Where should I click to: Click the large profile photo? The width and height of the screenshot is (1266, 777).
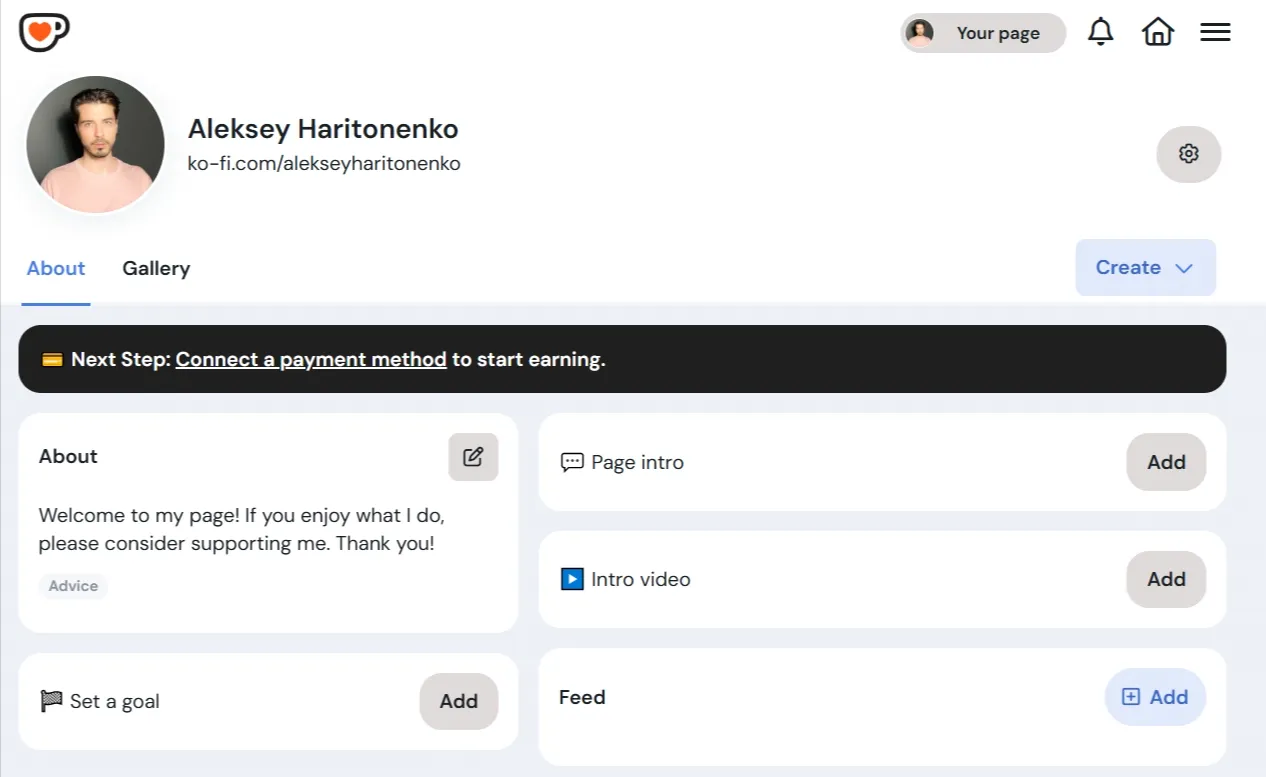tap(95, 144)
